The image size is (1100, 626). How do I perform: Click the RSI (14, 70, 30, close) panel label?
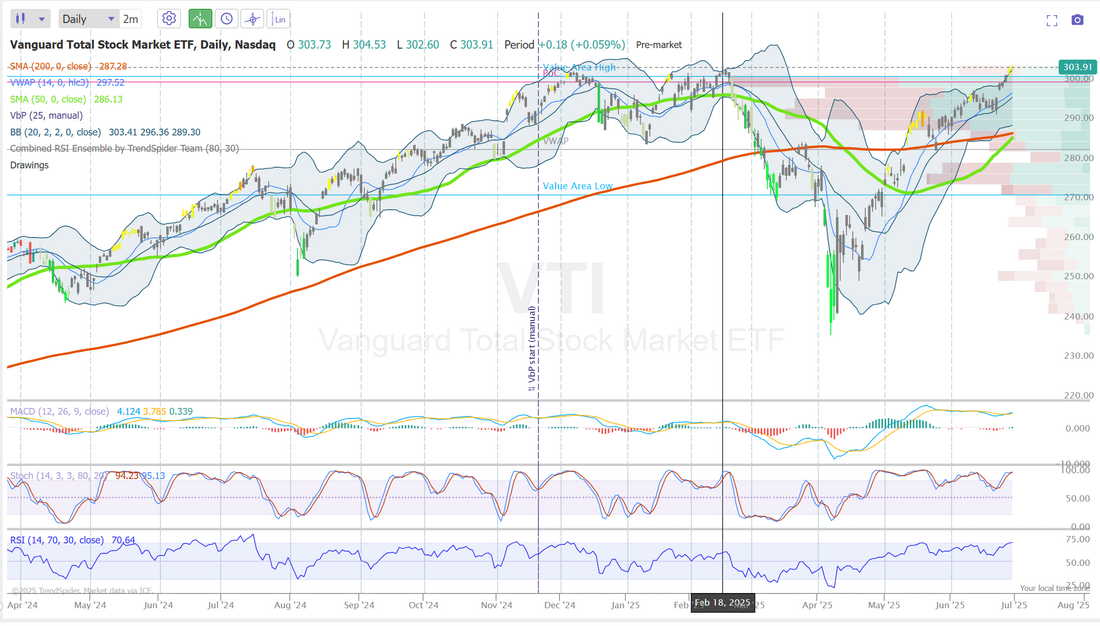(57, 540)
